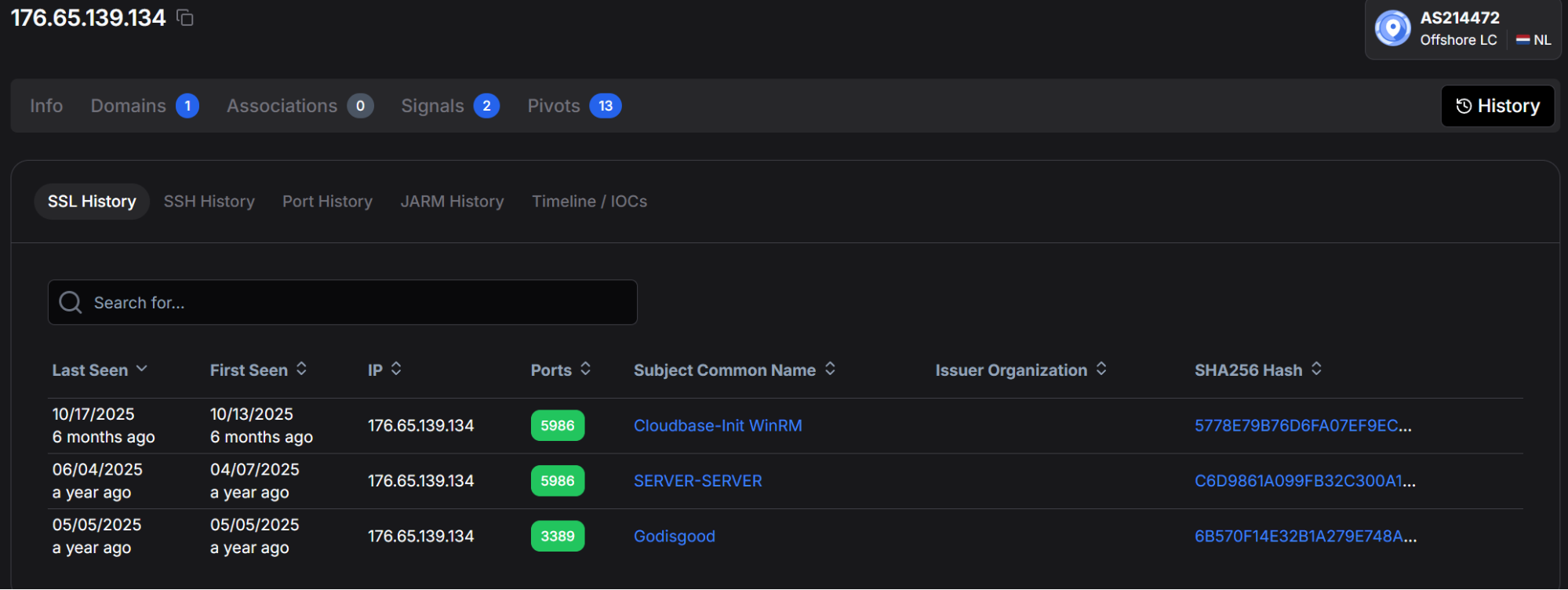The width and height of the screenshot is (1568, 590).
Task: Click the magnifier icon in the search box
Action: coord(71,302)
